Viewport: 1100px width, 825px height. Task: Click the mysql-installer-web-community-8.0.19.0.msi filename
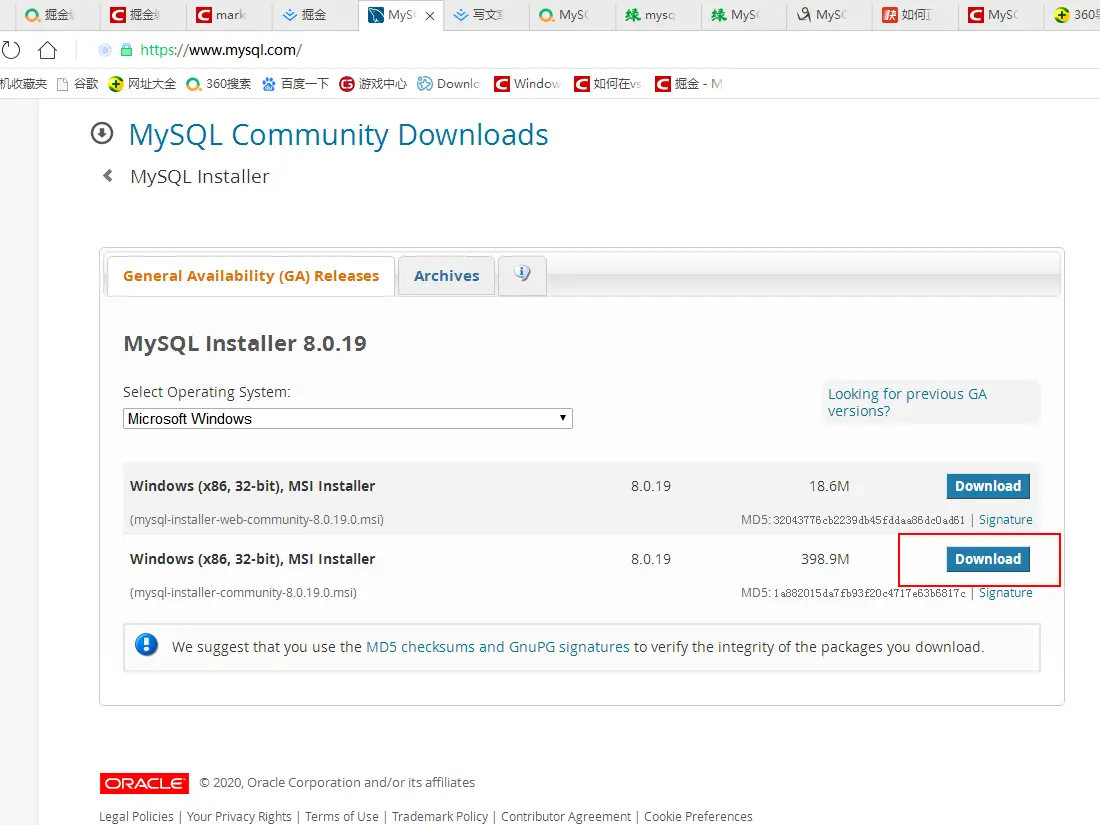point(257,520)
